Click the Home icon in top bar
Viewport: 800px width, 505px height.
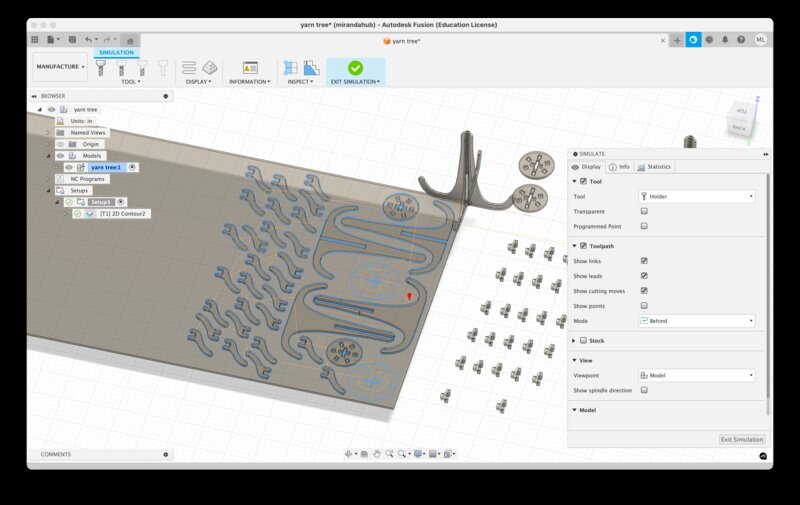131,40
